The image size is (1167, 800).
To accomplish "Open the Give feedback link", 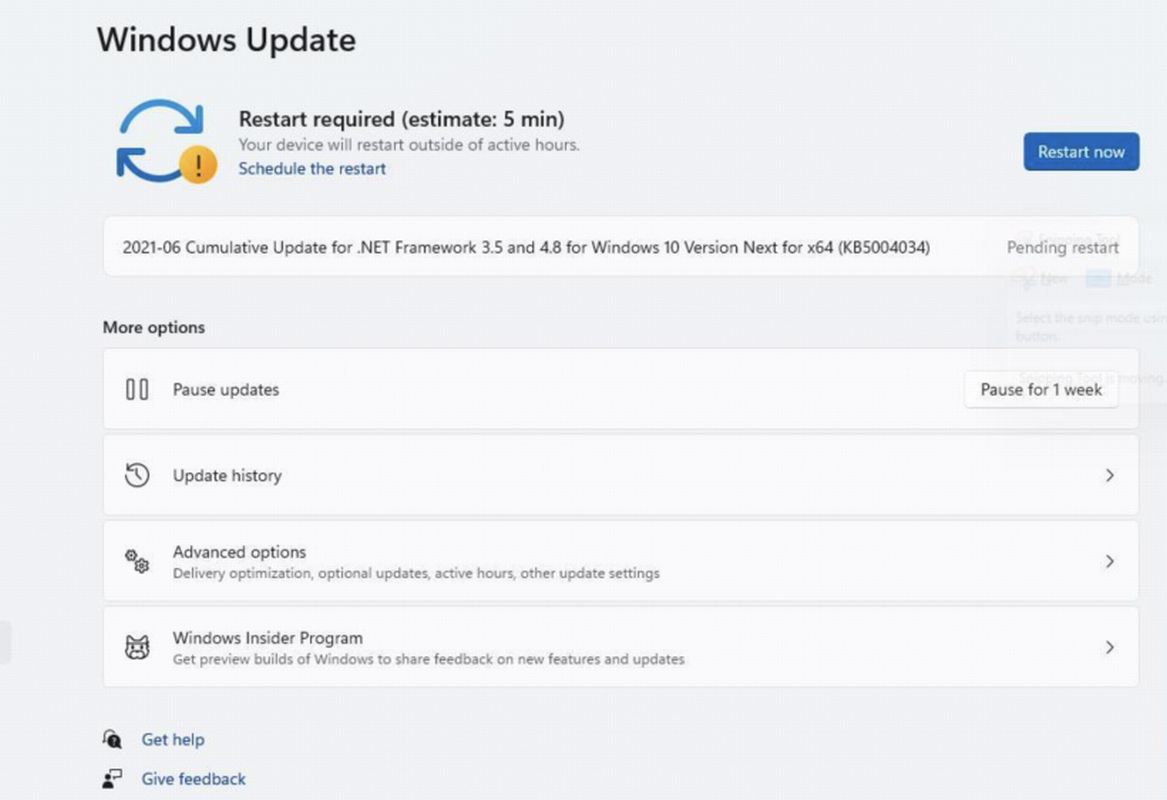I will [x=194, y=779].
